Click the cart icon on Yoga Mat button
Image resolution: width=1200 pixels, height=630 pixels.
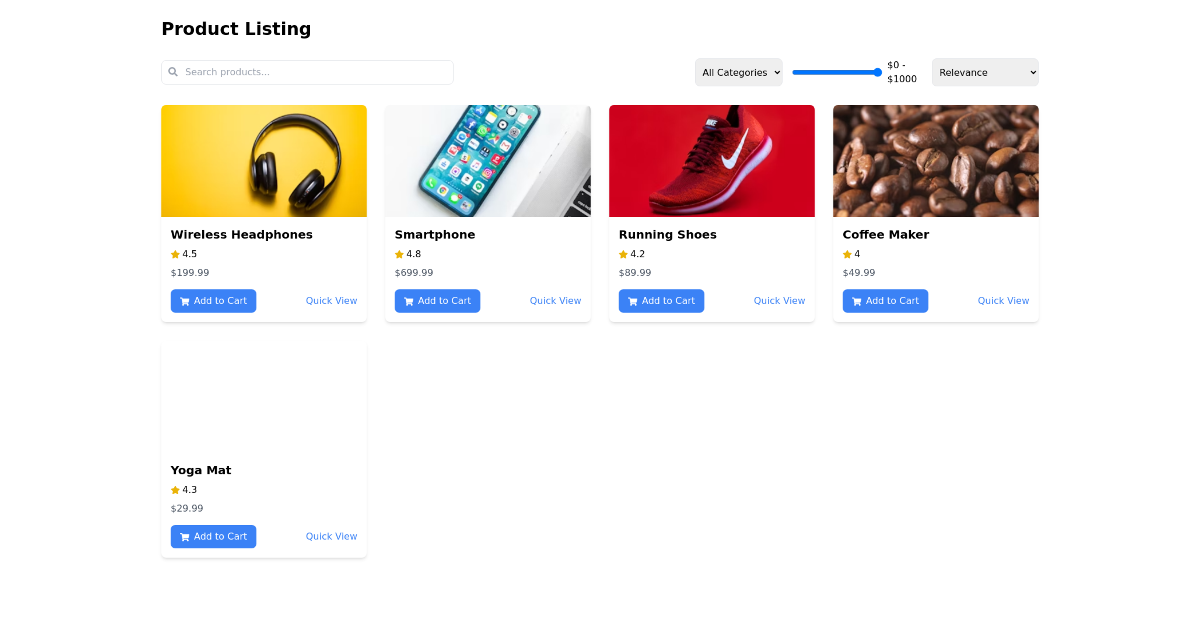(183, 536)
